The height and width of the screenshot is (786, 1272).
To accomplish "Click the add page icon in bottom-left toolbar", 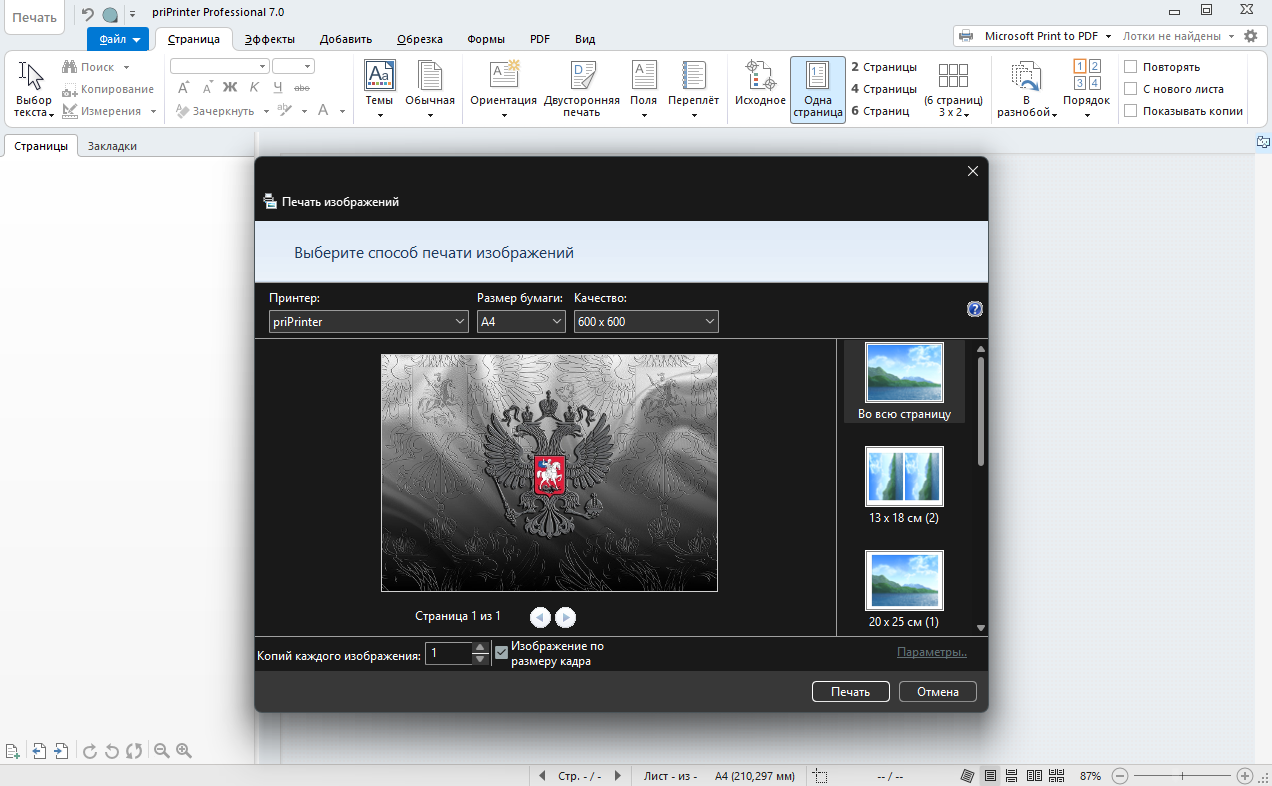I will pos(13,751).
